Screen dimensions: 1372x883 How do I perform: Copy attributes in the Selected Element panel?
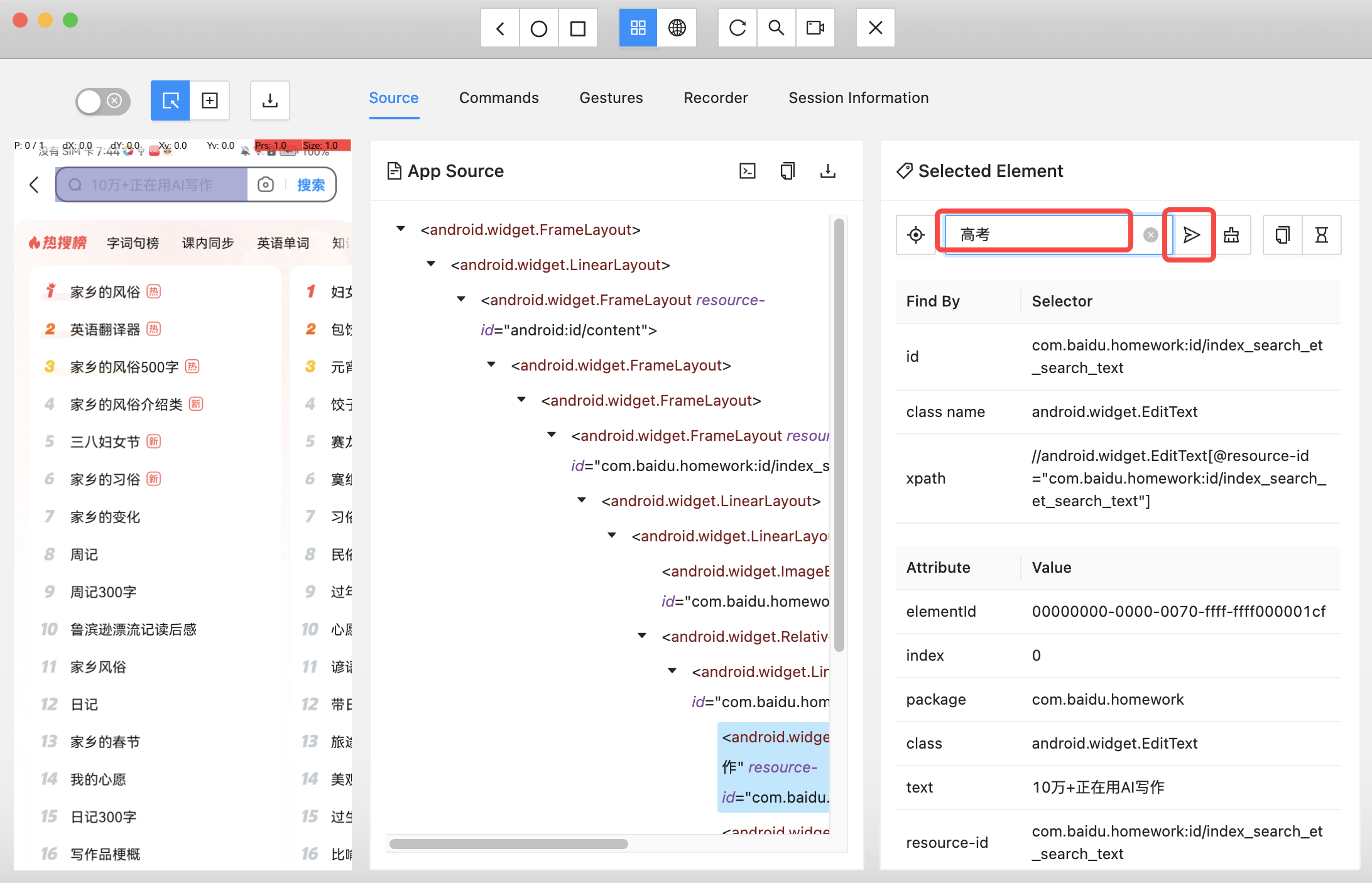pos(1282,235)
